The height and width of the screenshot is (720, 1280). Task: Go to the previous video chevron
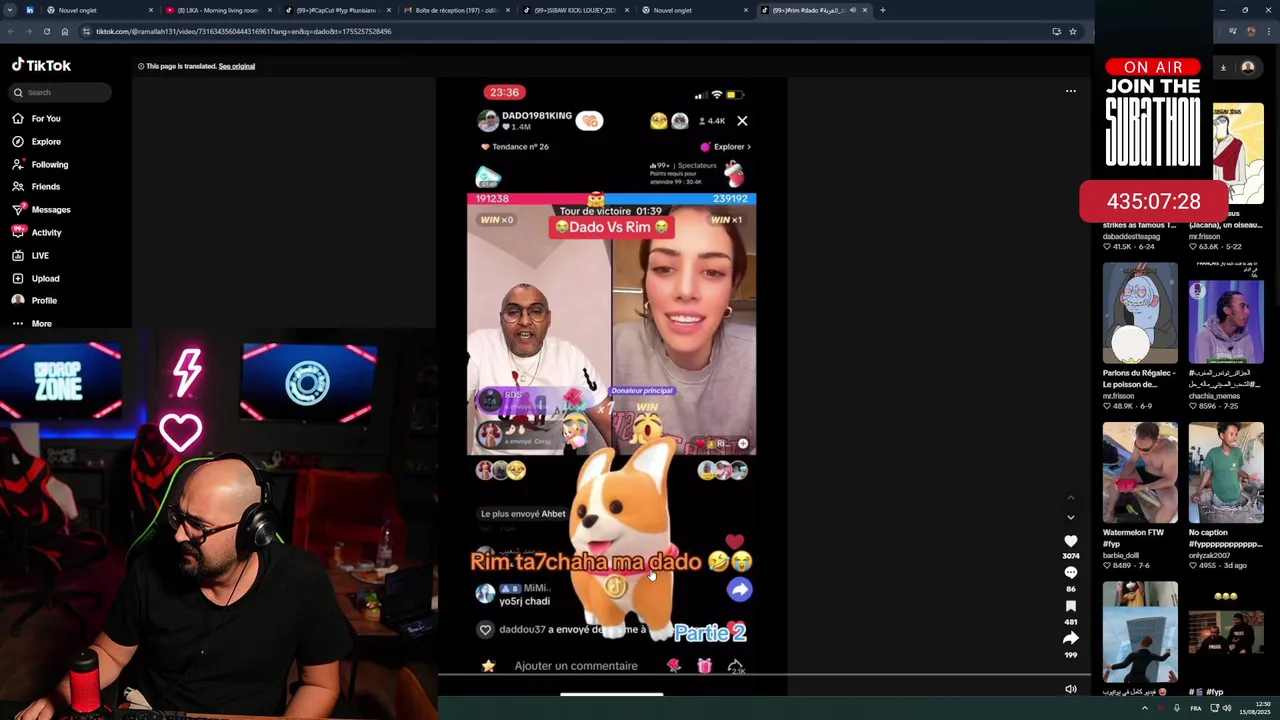pyautogui.click(x=1070, y=497)
